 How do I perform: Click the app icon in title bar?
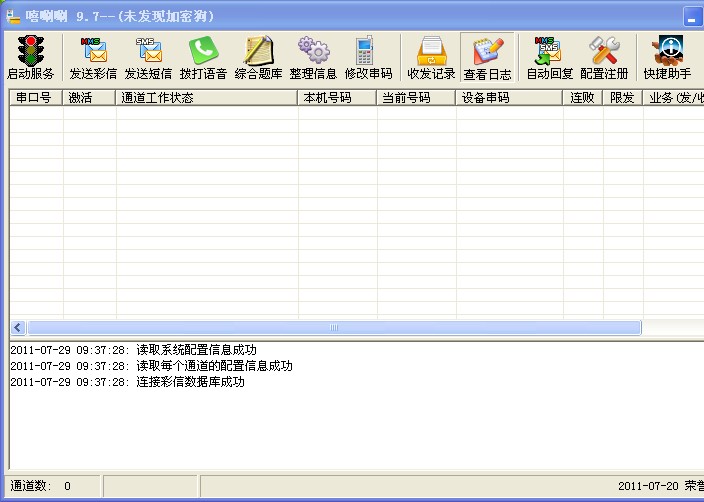pyautogui.click(x=13, y=17)
